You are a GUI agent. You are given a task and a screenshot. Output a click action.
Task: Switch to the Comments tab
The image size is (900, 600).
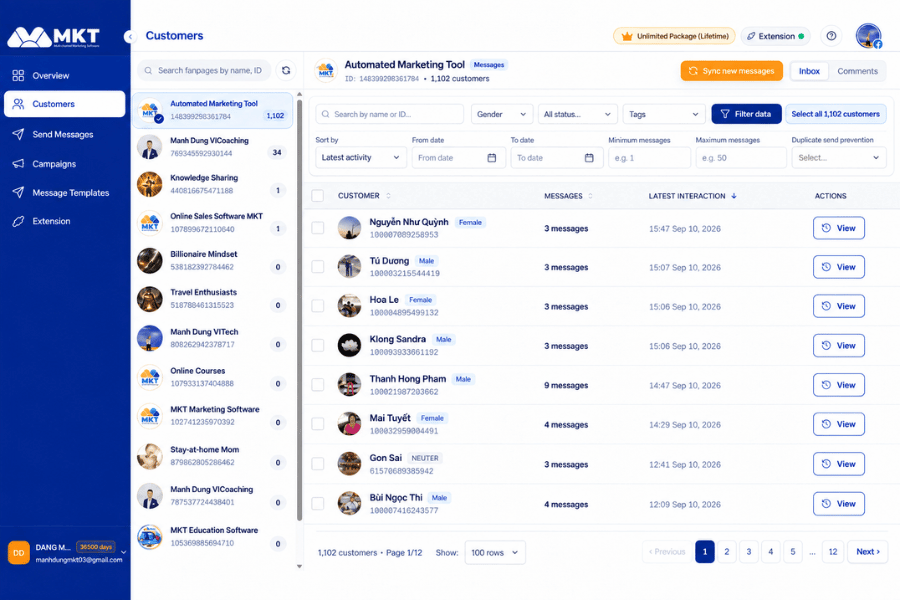point(857,71)
